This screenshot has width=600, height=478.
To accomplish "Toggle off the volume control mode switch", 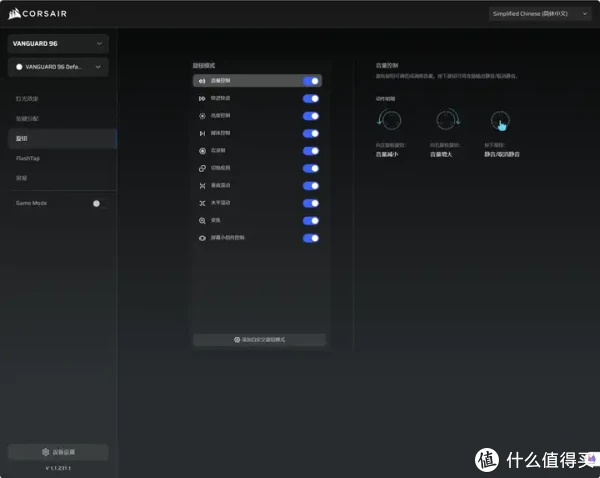I will pyautogui.click(x=311, y=81).
